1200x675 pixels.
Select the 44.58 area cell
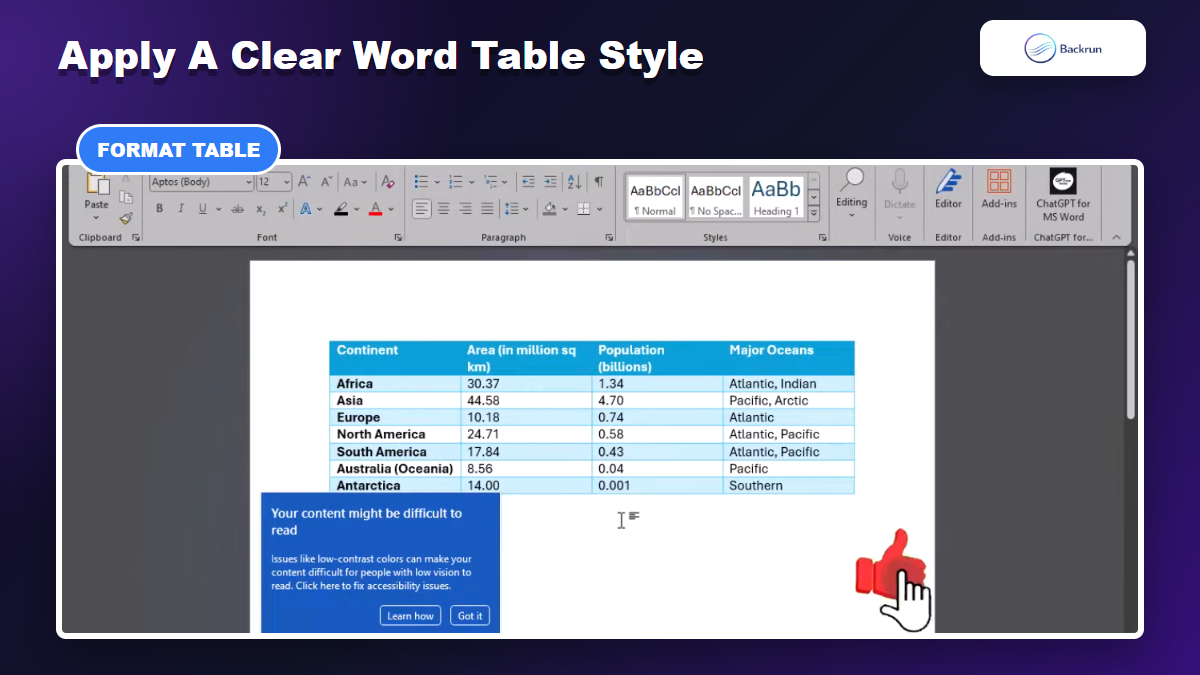(527, 401)
